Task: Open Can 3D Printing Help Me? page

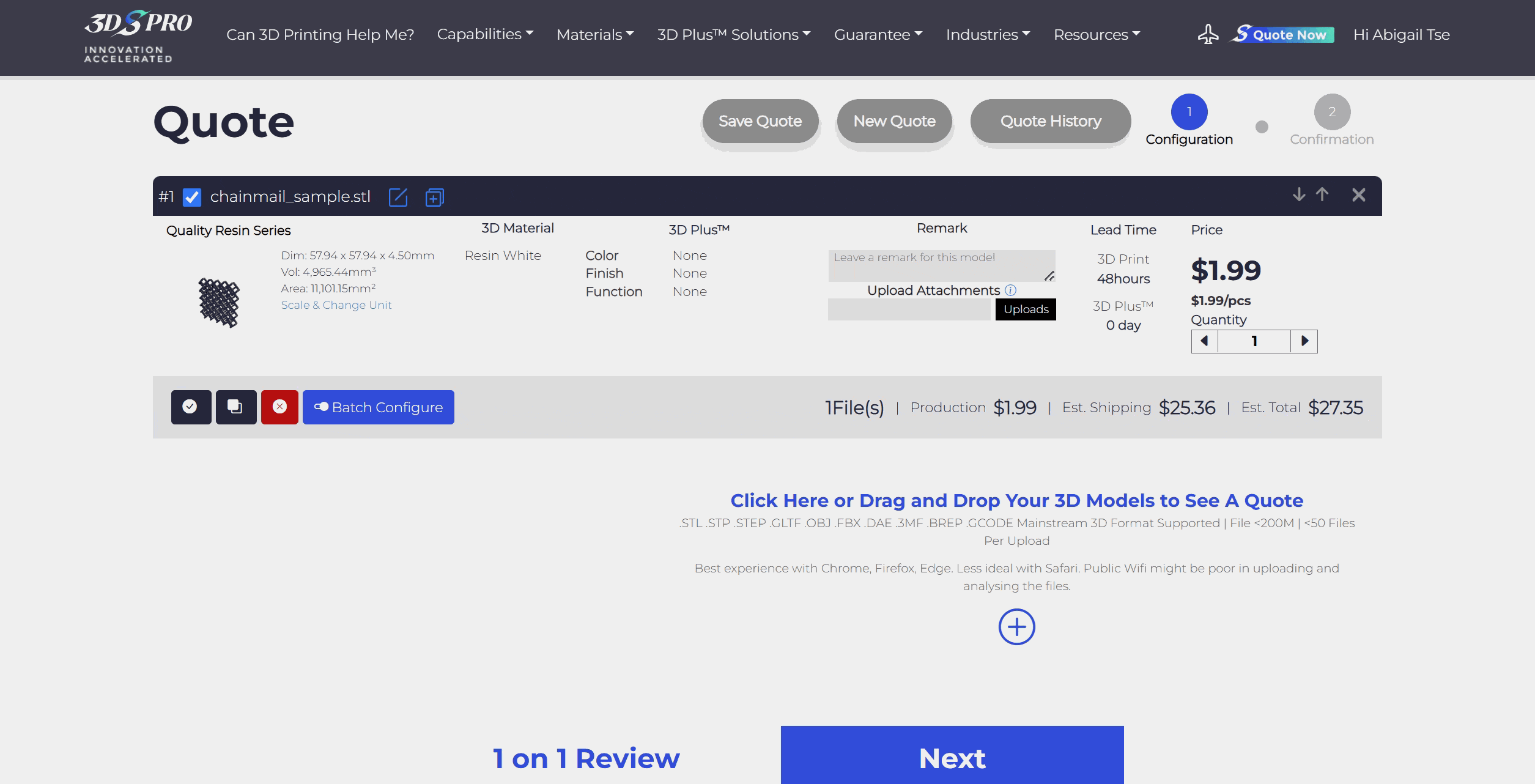Action: (320, 34)
